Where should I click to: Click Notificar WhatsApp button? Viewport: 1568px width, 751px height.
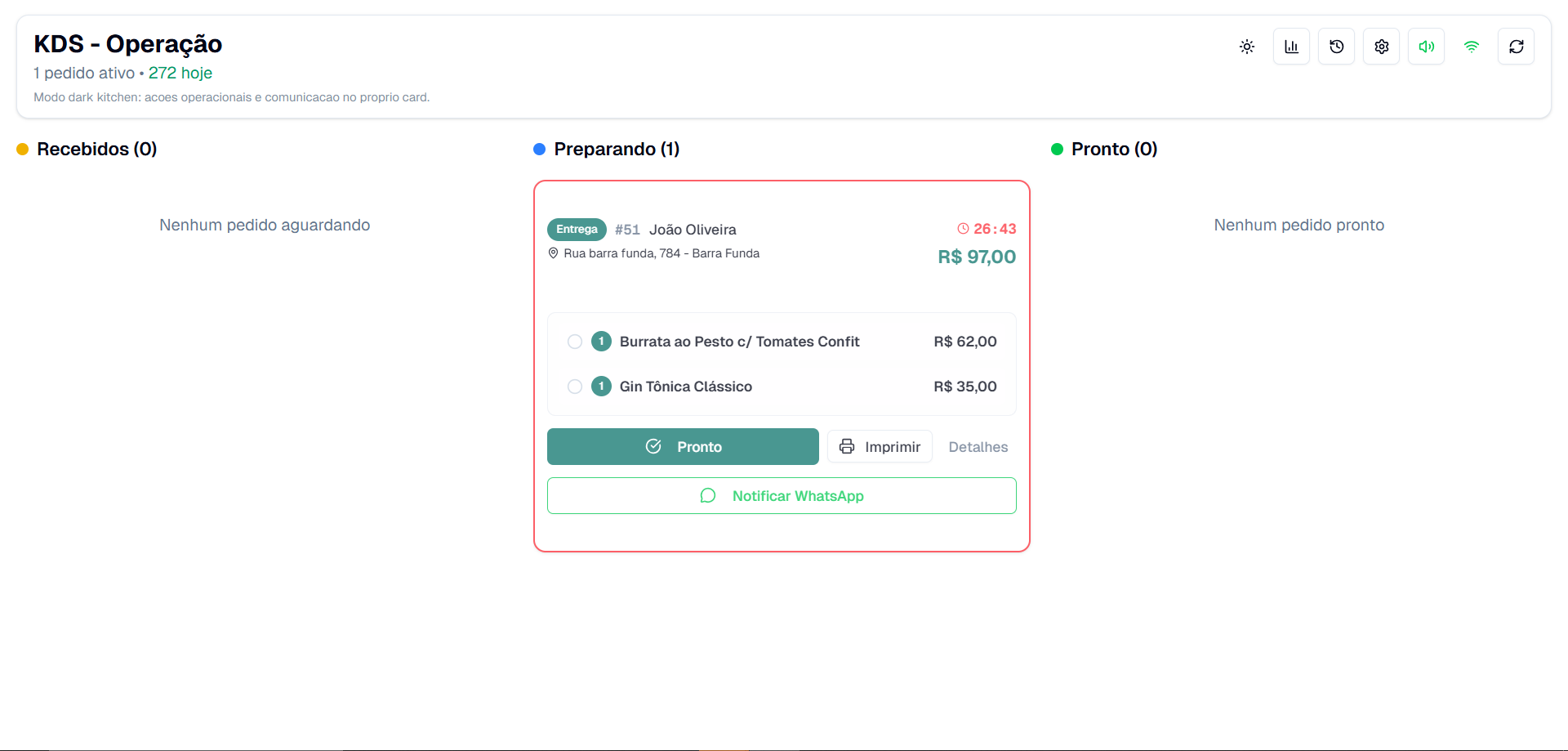point(782,496)
